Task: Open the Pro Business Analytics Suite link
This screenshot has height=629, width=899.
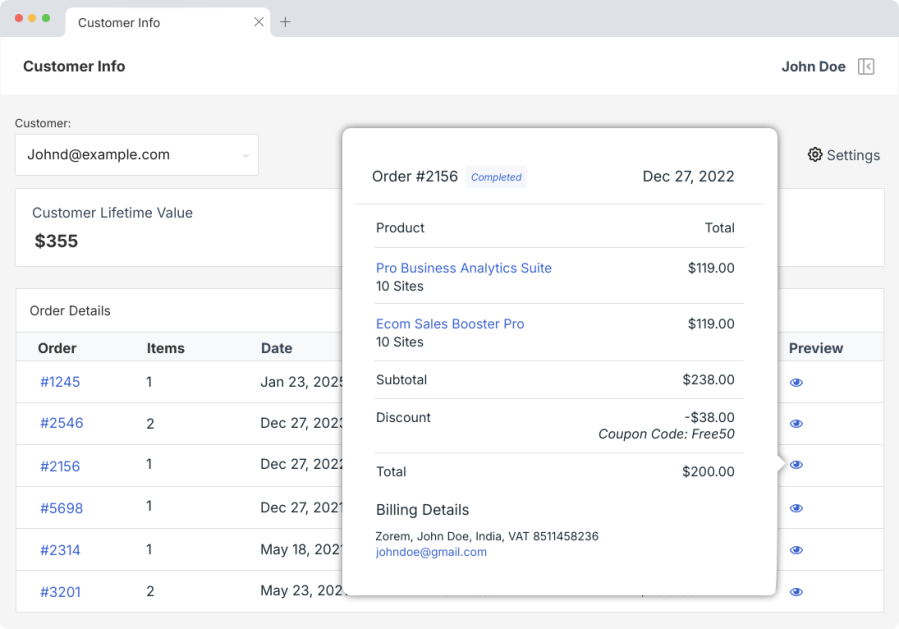Action: (463, 268)
